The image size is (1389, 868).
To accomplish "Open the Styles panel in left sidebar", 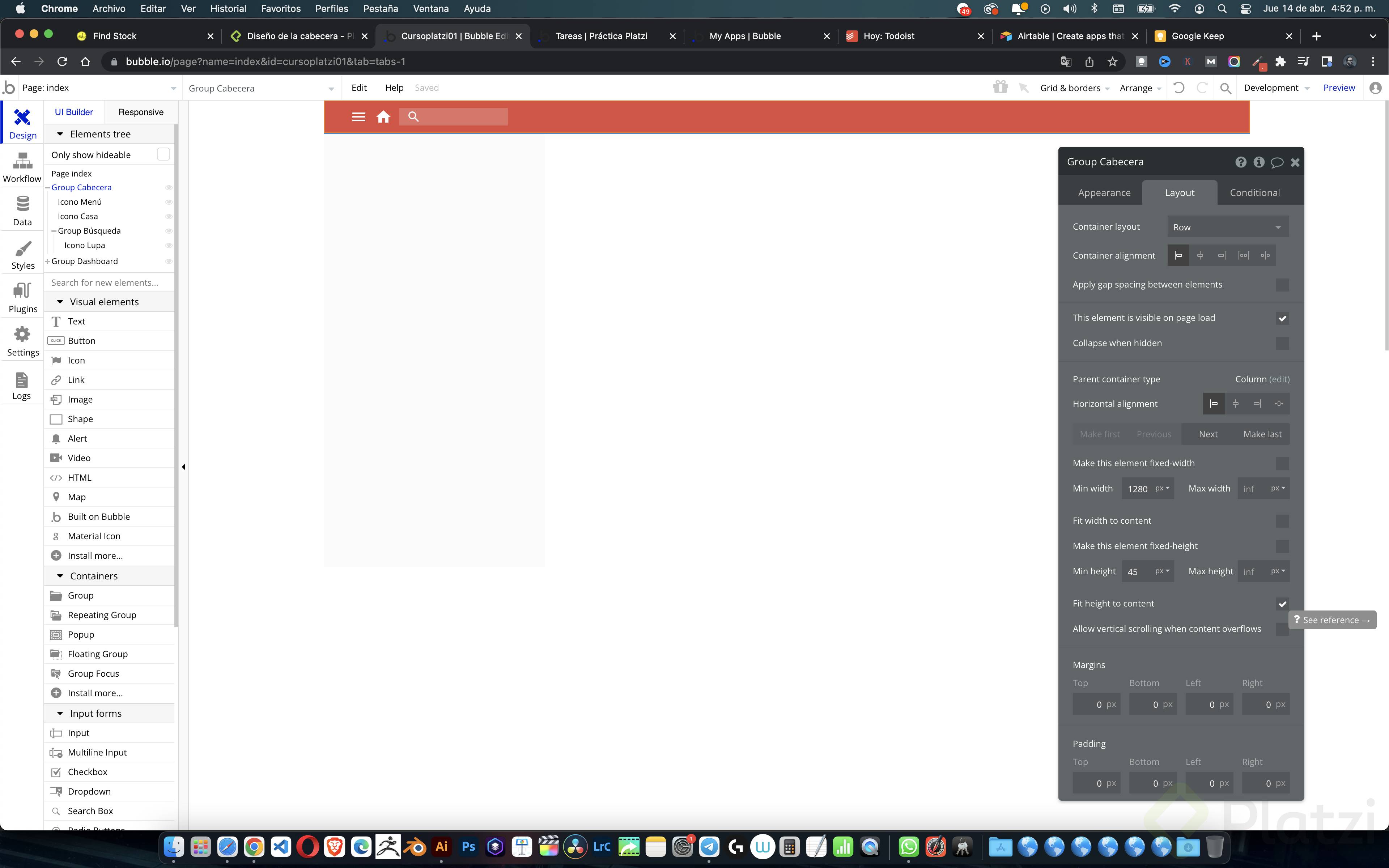I will click(22, 253).
